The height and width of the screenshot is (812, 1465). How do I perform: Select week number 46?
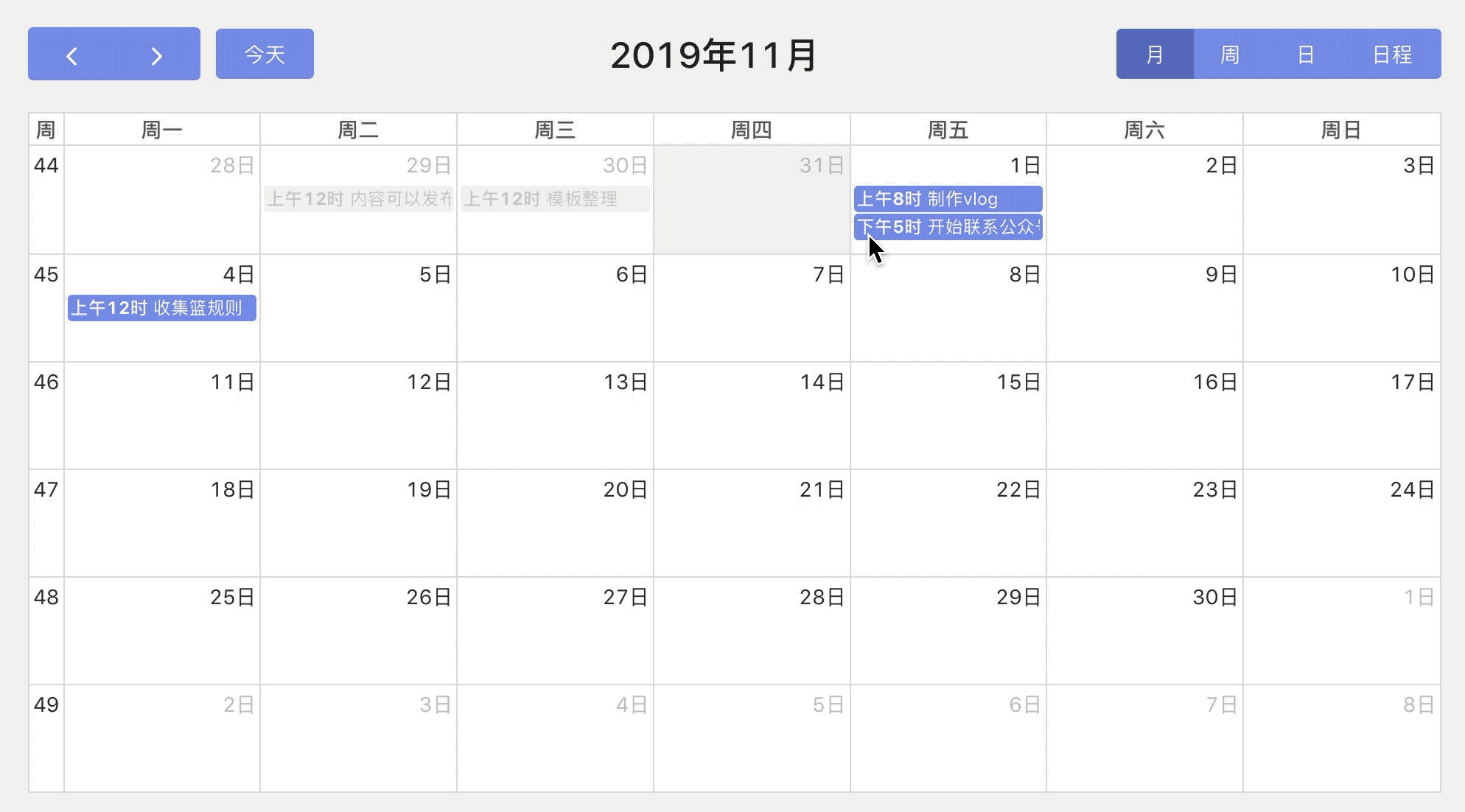tap(46, 382)
